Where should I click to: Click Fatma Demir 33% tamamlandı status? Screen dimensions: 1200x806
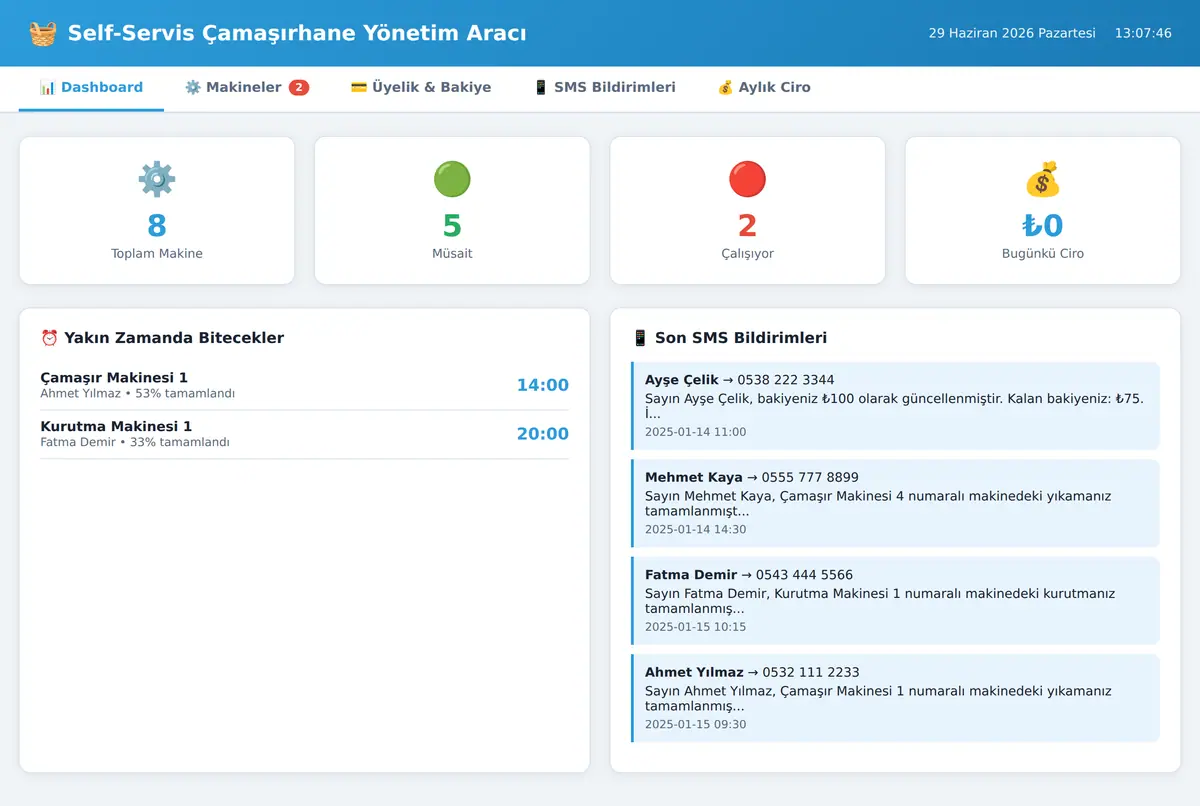(135, 442)
